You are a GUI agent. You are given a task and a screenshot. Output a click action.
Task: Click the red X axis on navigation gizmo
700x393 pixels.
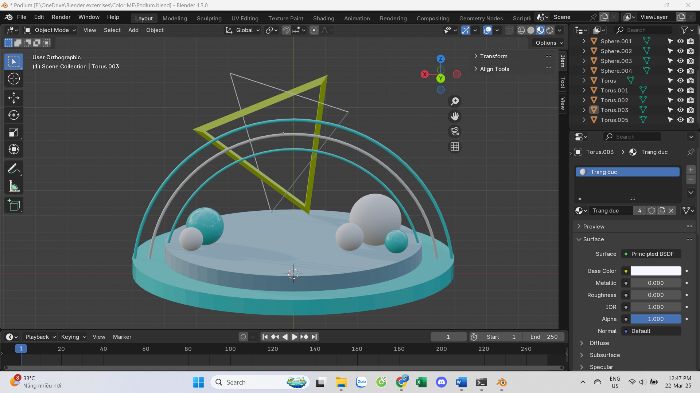425,74
